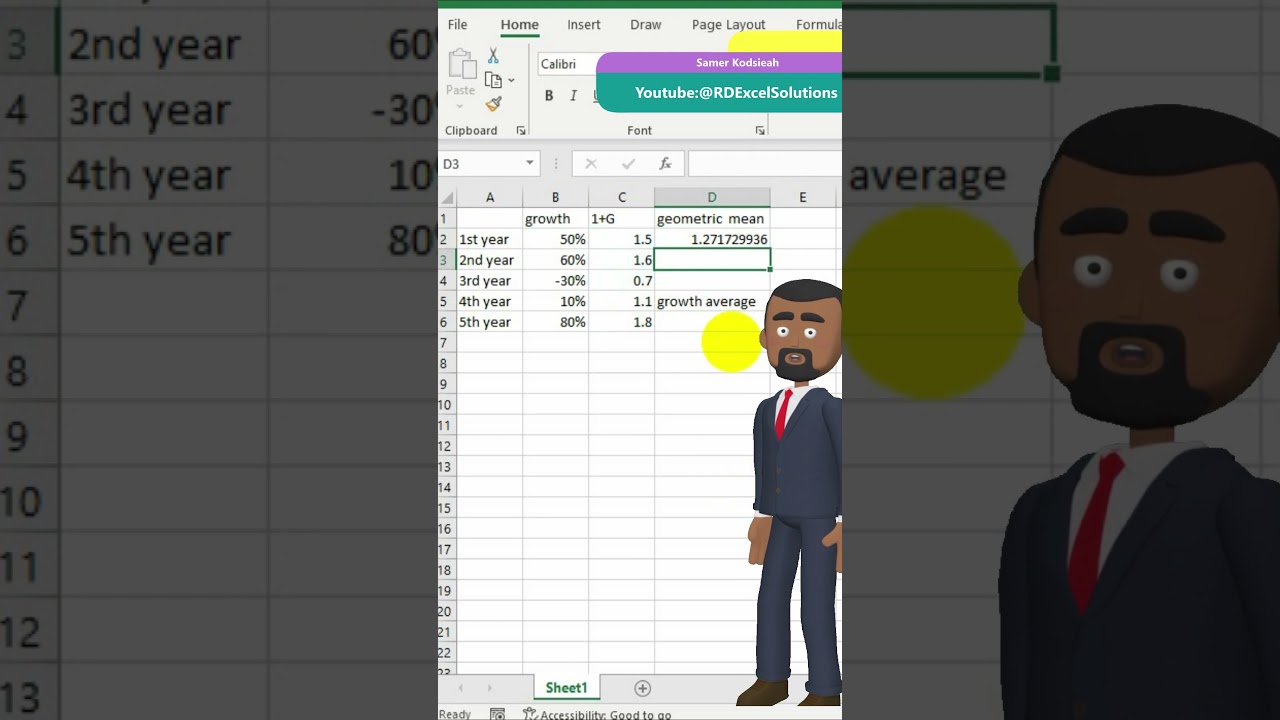The image size is (1280, 720).
Task: Click the cell with value 1.1
Action: (622, 302)
